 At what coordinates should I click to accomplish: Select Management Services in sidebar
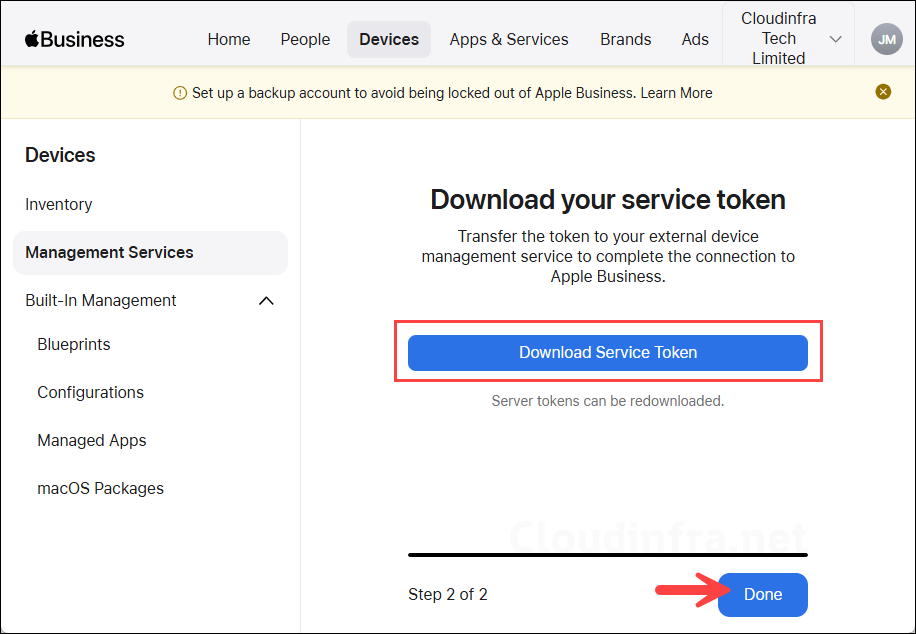point(150,252)
